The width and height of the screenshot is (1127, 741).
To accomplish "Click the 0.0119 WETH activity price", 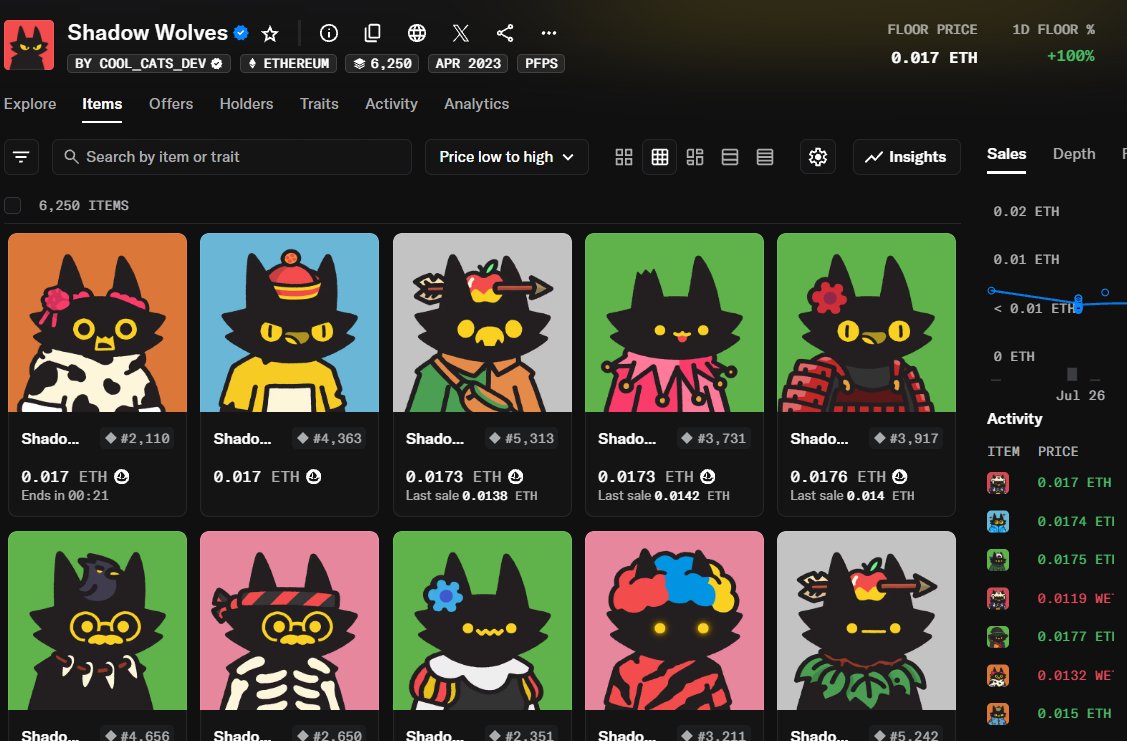I will click(1075, 598).
